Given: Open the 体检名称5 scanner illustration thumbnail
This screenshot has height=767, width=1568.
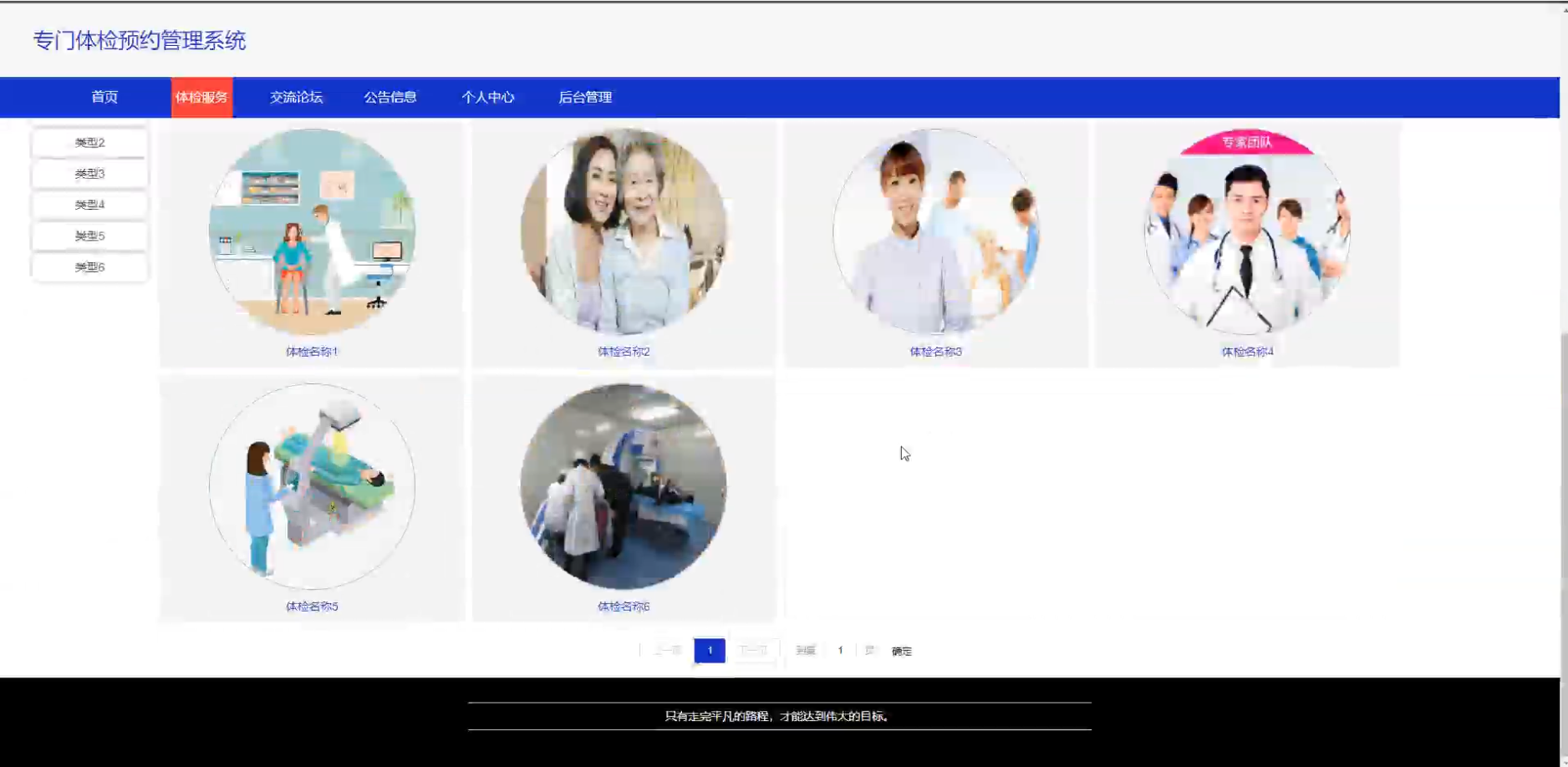Looking at the screenshot, I should click(312, 486).
